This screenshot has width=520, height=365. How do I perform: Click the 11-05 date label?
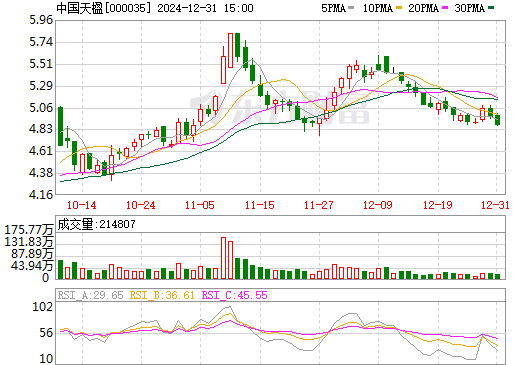pos(200,205)
